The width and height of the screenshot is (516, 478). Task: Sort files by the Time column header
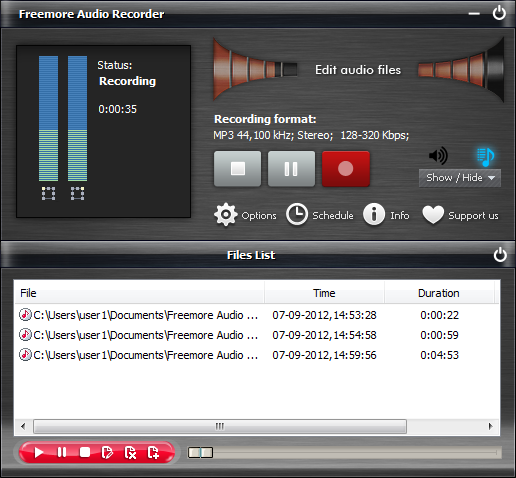324,293
